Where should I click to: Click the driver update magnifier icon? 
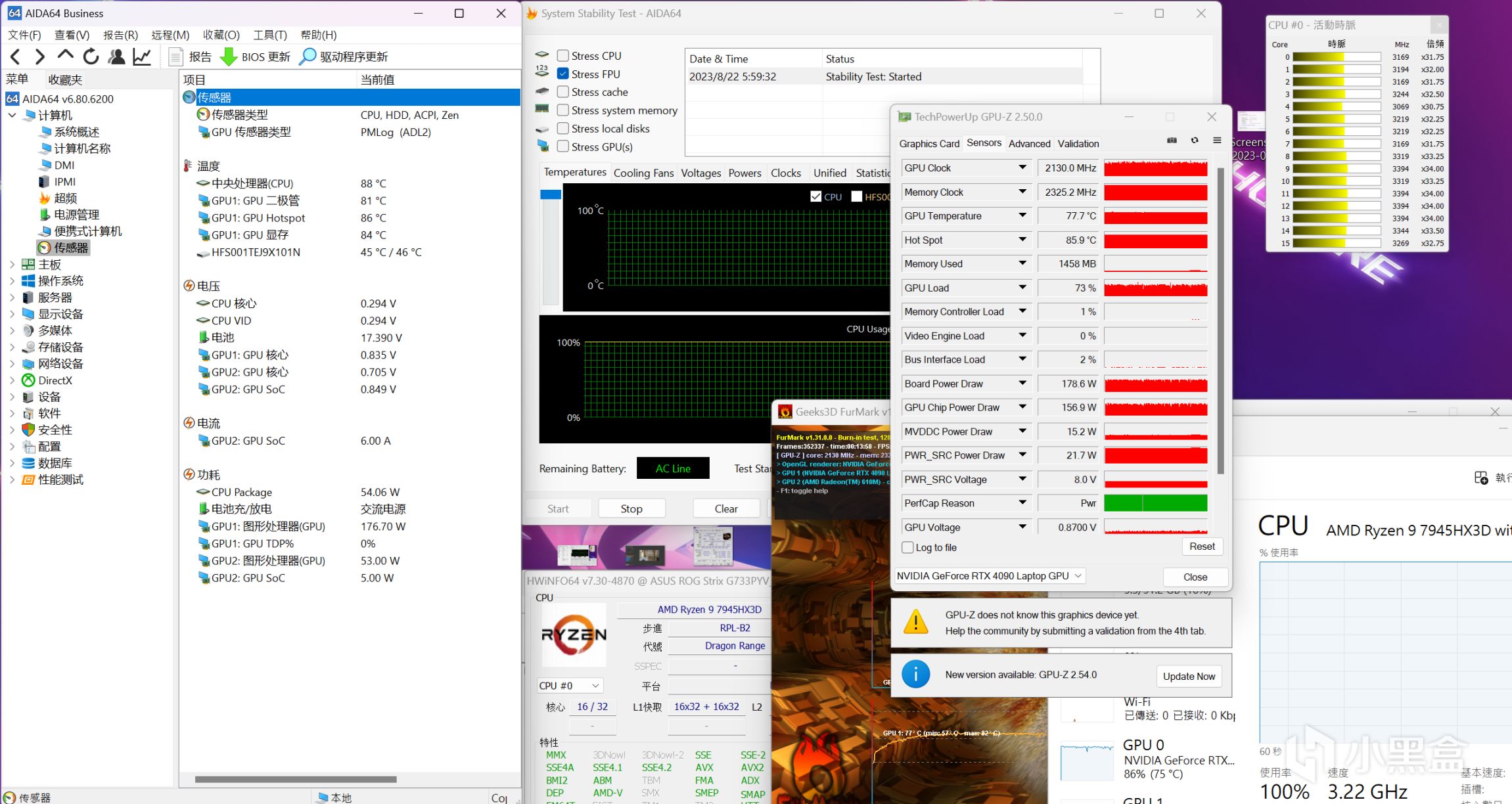[x=307, y=57]
